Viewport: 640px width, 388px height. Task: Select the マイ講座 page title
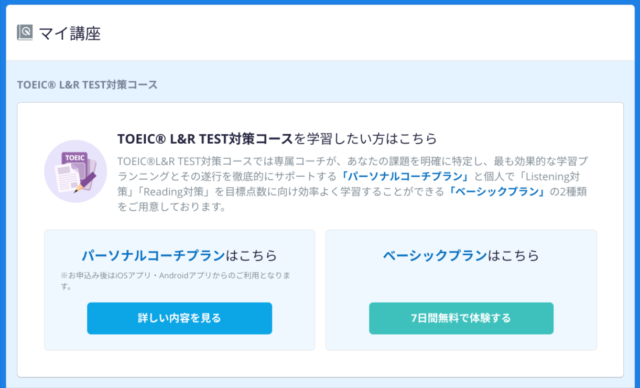pyautogui.click(x=69, y=33)
